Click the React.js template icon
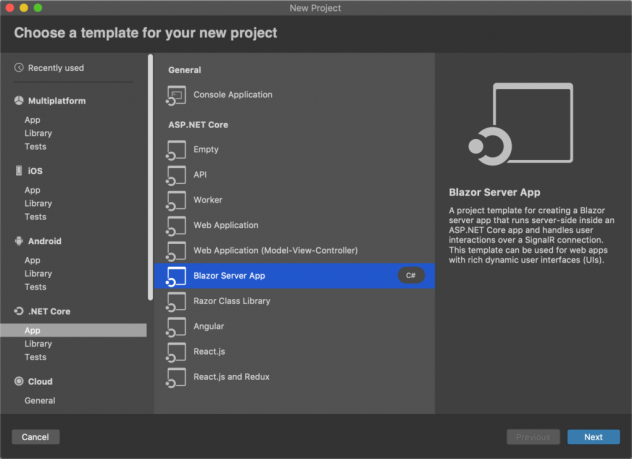Viewport: 632px width, 459px height. tap(176, 352)
